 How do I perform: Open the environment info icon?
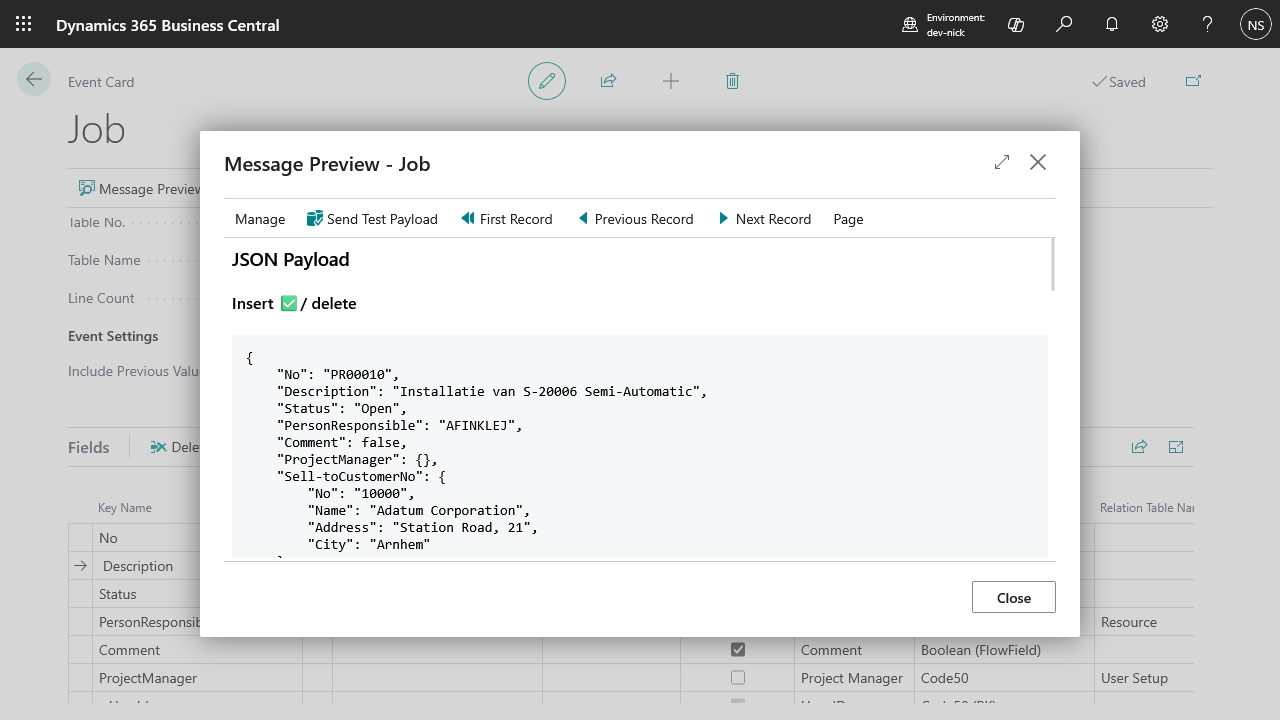pos(910,25)
